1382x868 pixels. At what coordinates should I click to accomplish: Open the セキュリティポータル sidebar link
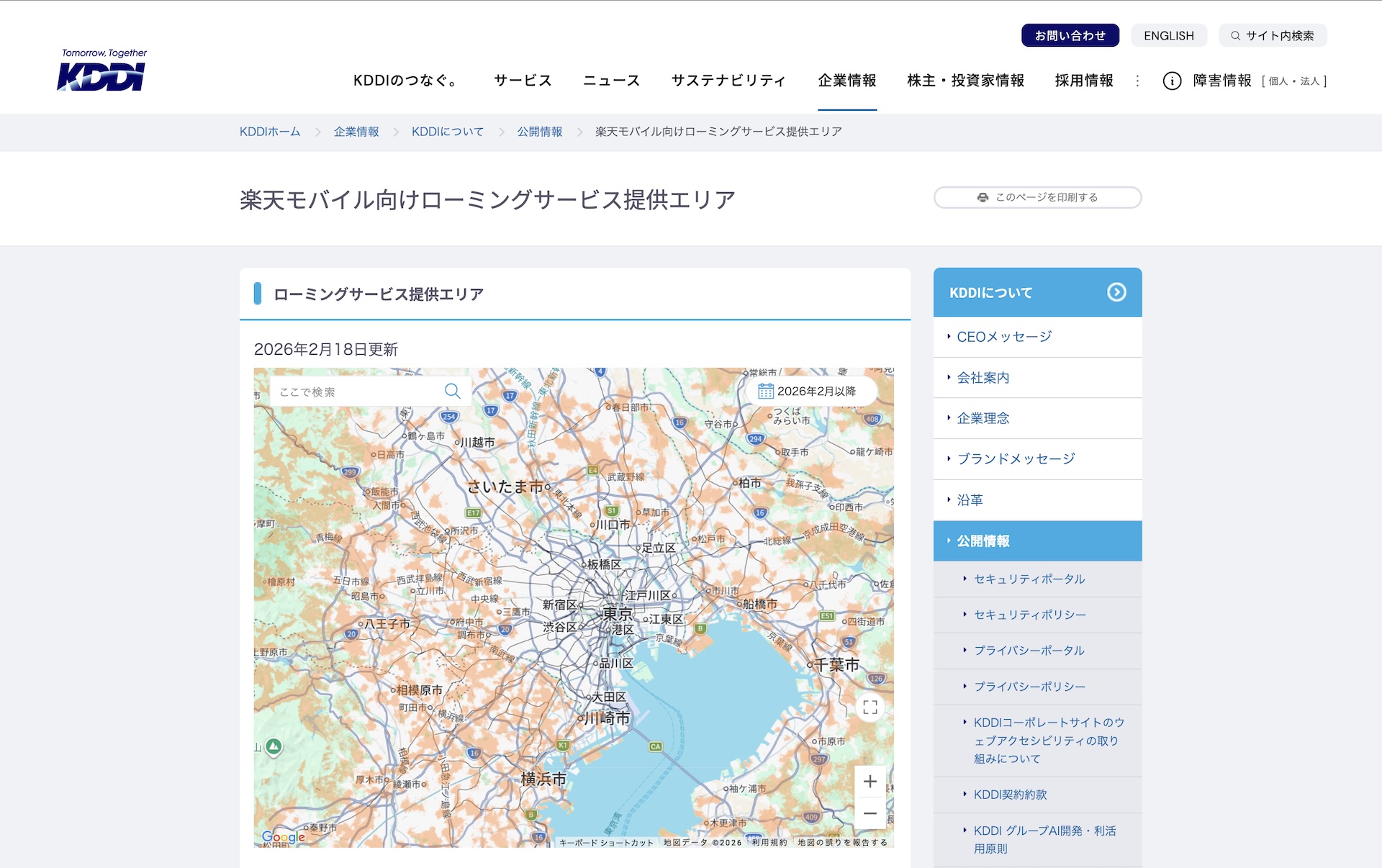click(x=1029, y=579)
